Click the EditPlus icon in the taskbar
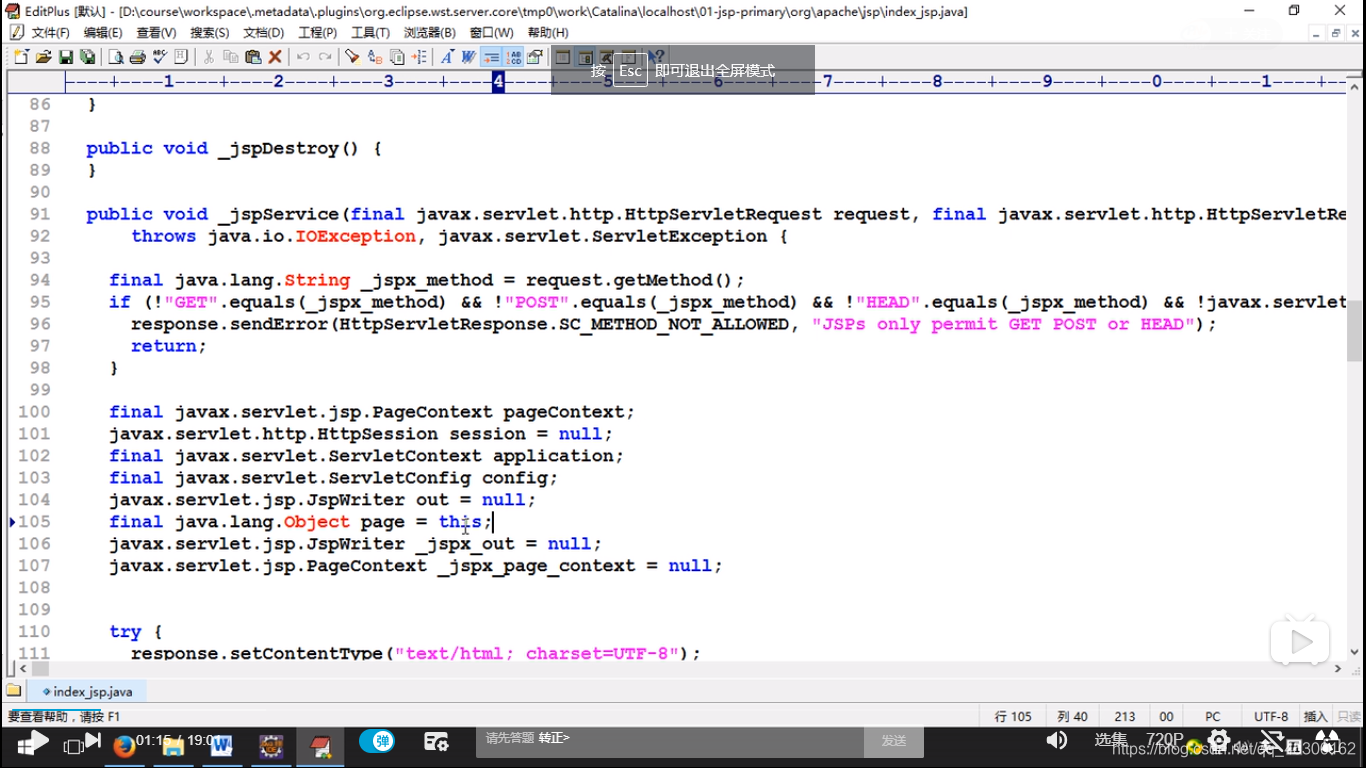This screenshot has width=1366, height=768. point(320,746)
